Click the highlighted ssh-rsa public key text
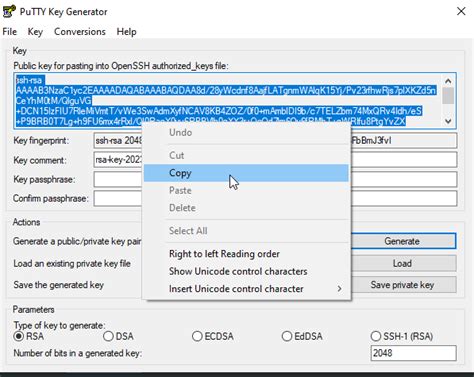474x377 pixels. point(226,101)
